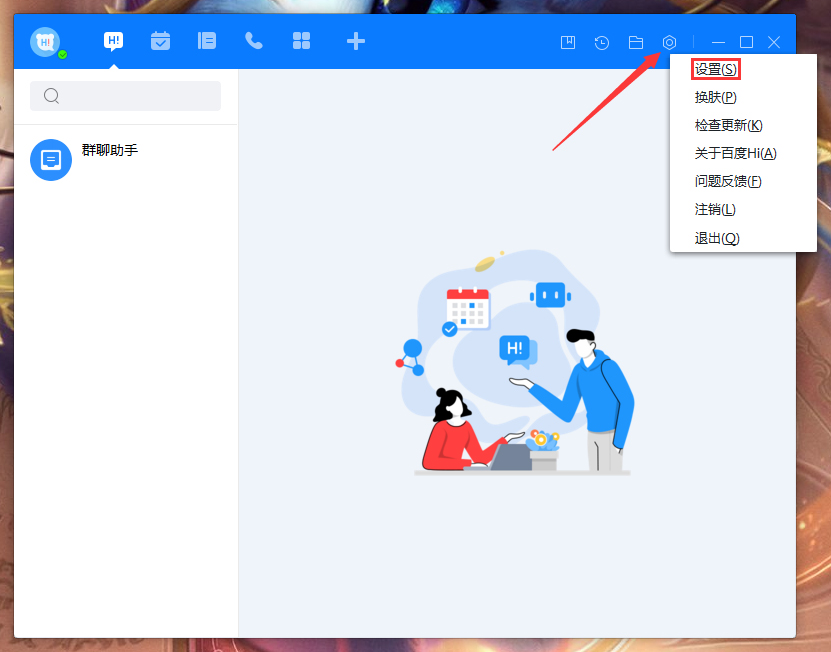Viewport: 831px width, 652px height.
Task: Click the search input field
Action: coord(125,95)
